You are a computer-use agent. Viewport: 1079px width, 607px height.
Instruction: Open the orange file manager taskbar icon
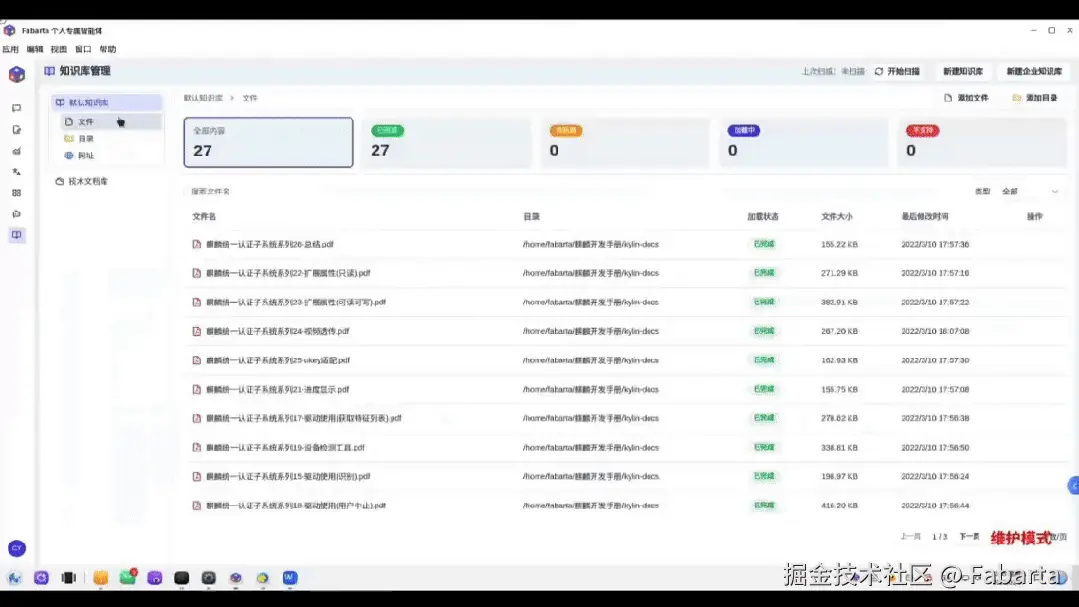pyautogui.click(x=100, y=578)
